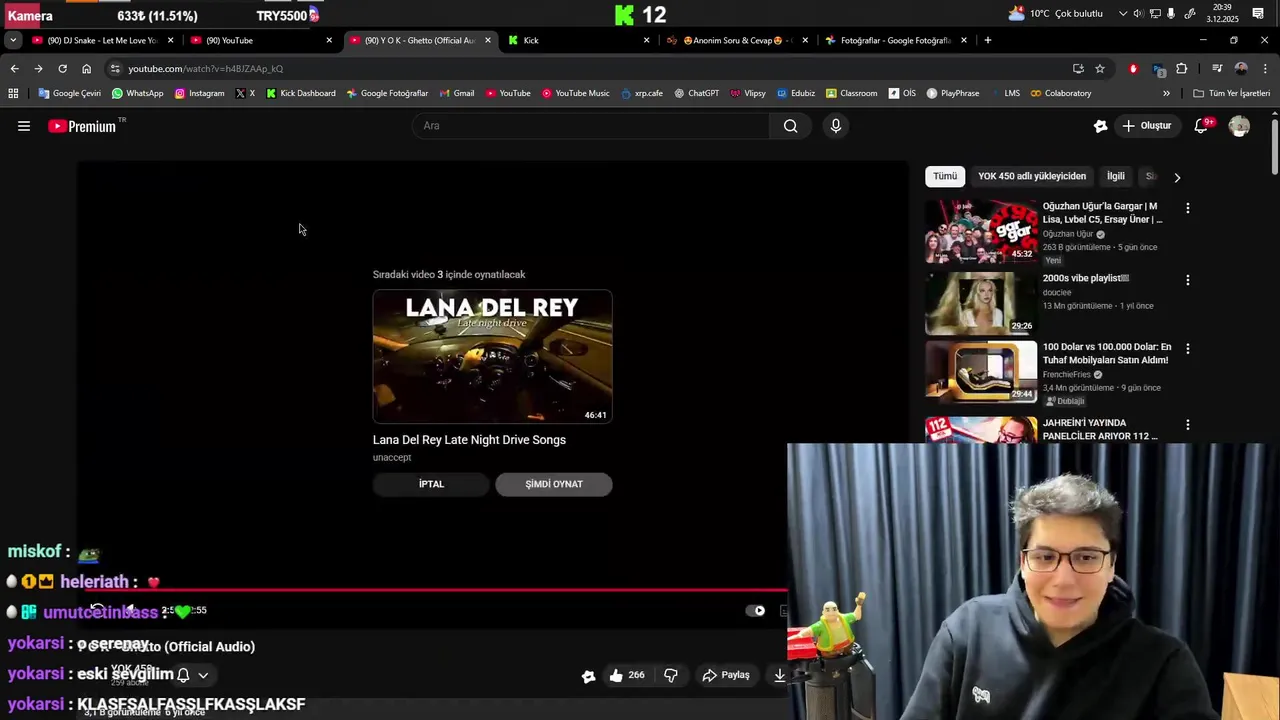
Task: Click the Oluştur create button
Action: point(1146,126)
